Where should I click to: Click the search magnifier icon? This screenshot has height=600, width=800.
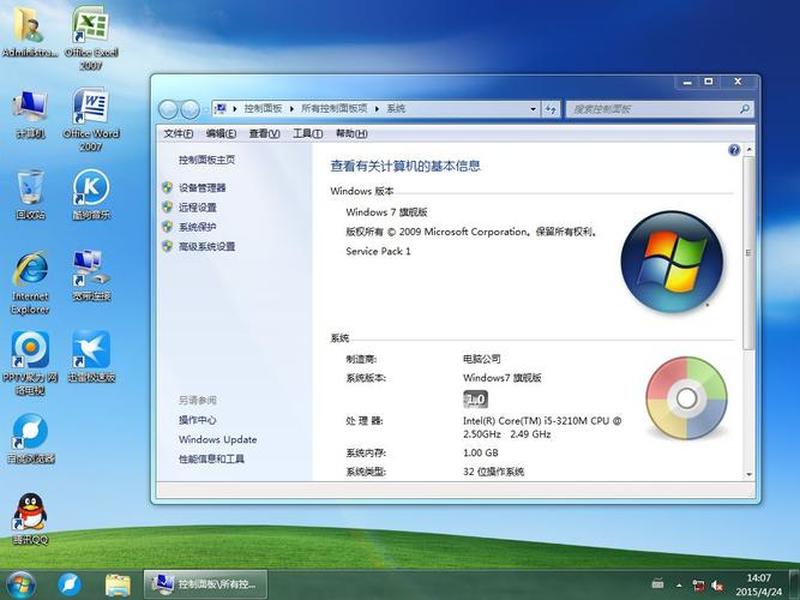point(744,109)
